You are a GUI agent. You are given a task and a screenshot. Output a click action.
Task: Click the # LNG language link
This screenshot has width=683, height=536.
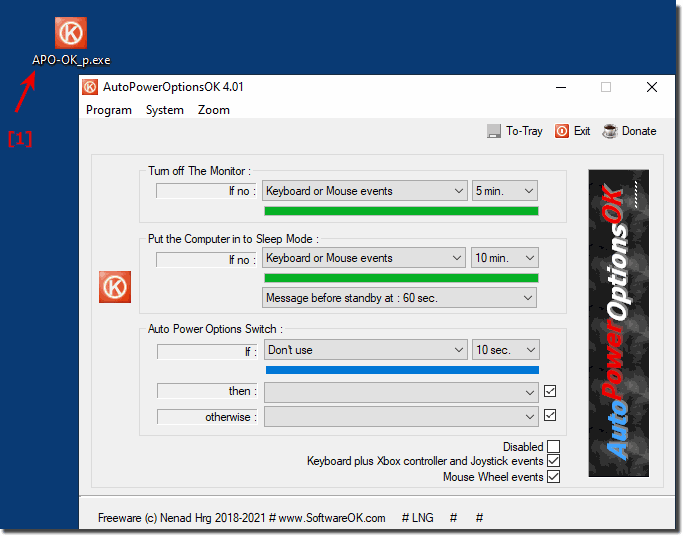click(x=417, y=518)
